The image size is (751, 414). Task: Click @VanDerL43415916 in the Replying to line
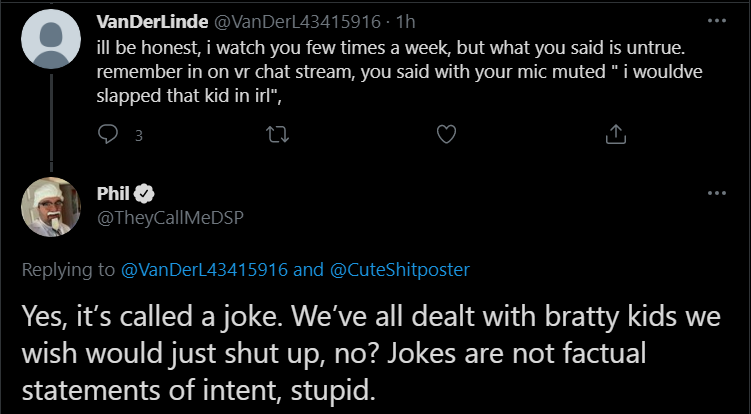pyautogui.click(x=205, y=270)
